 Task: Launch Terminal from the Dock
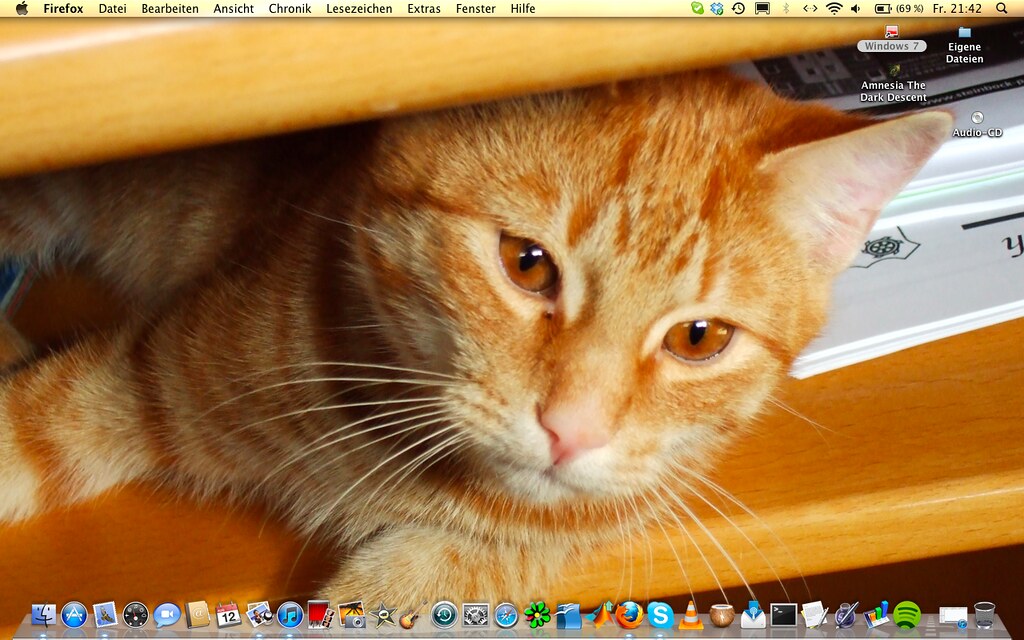[784, 615]
